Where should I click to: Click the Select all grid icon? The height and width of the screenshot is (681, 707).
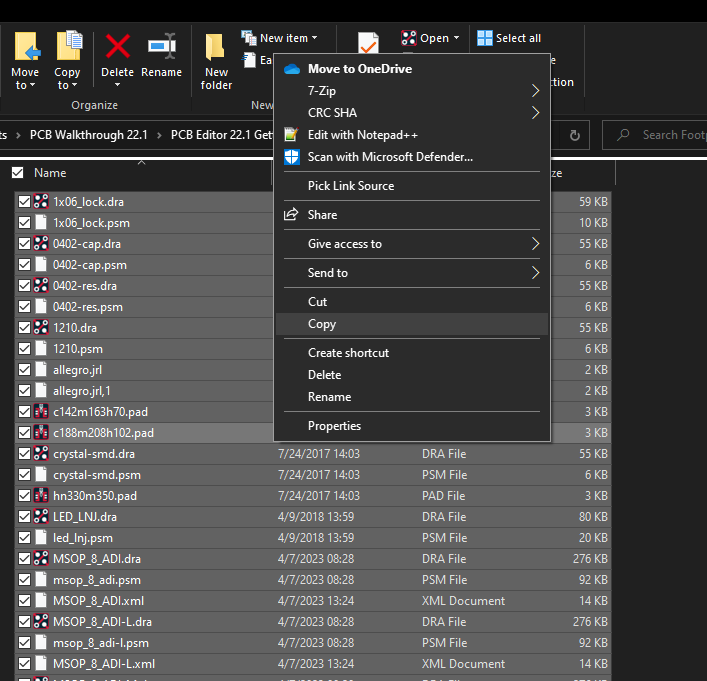click(485, 38)
